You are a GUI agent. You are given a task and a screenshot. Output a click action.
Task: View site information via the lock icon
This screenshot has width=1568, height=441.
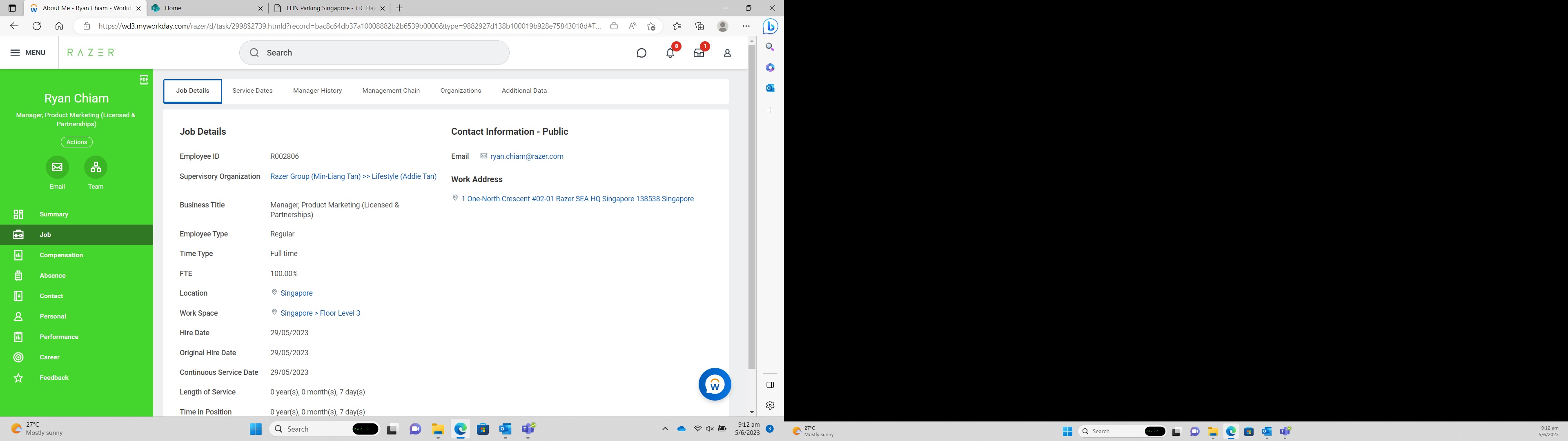87,26
